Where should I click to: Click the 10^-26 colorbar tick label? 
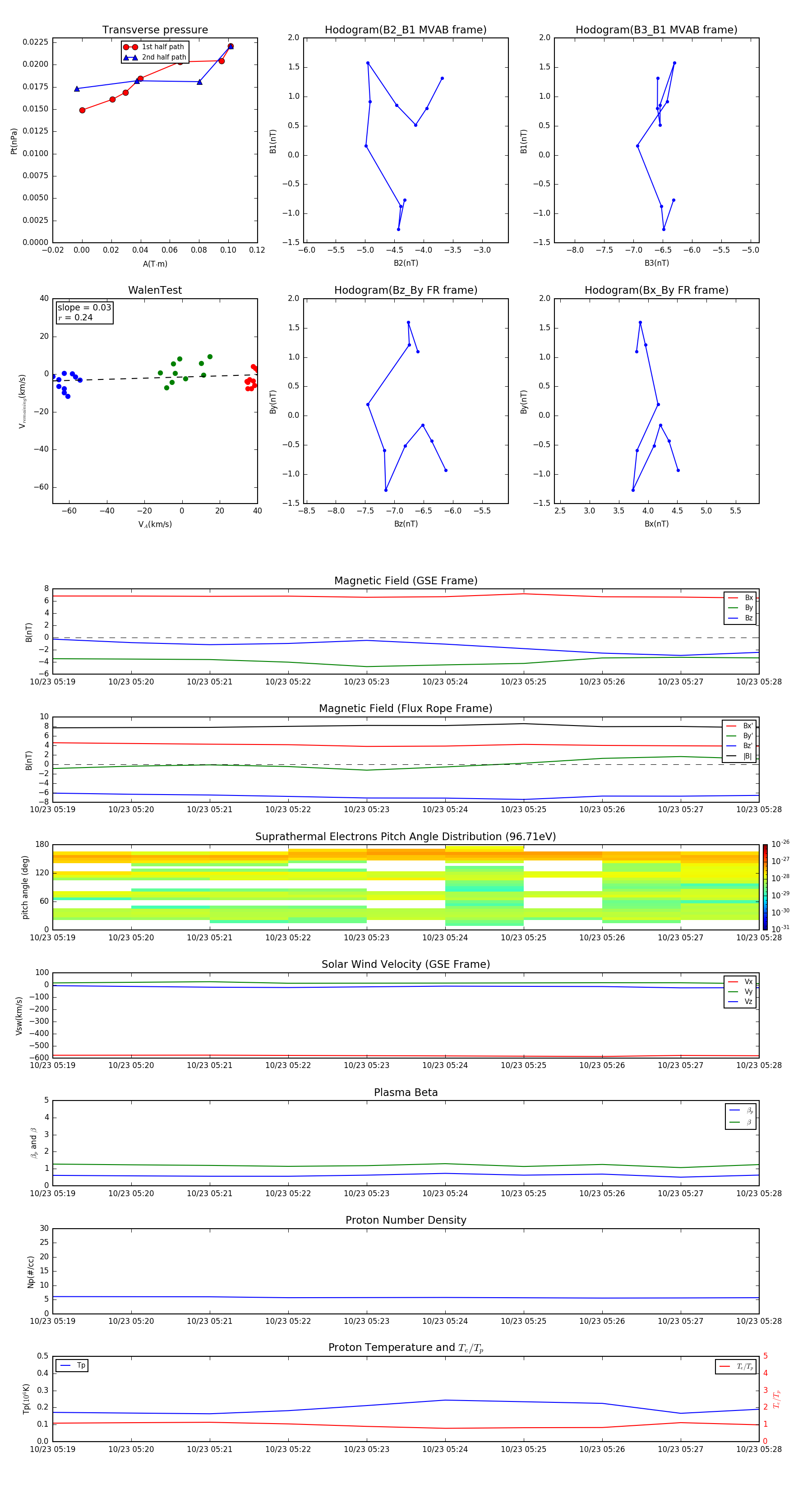781,845
